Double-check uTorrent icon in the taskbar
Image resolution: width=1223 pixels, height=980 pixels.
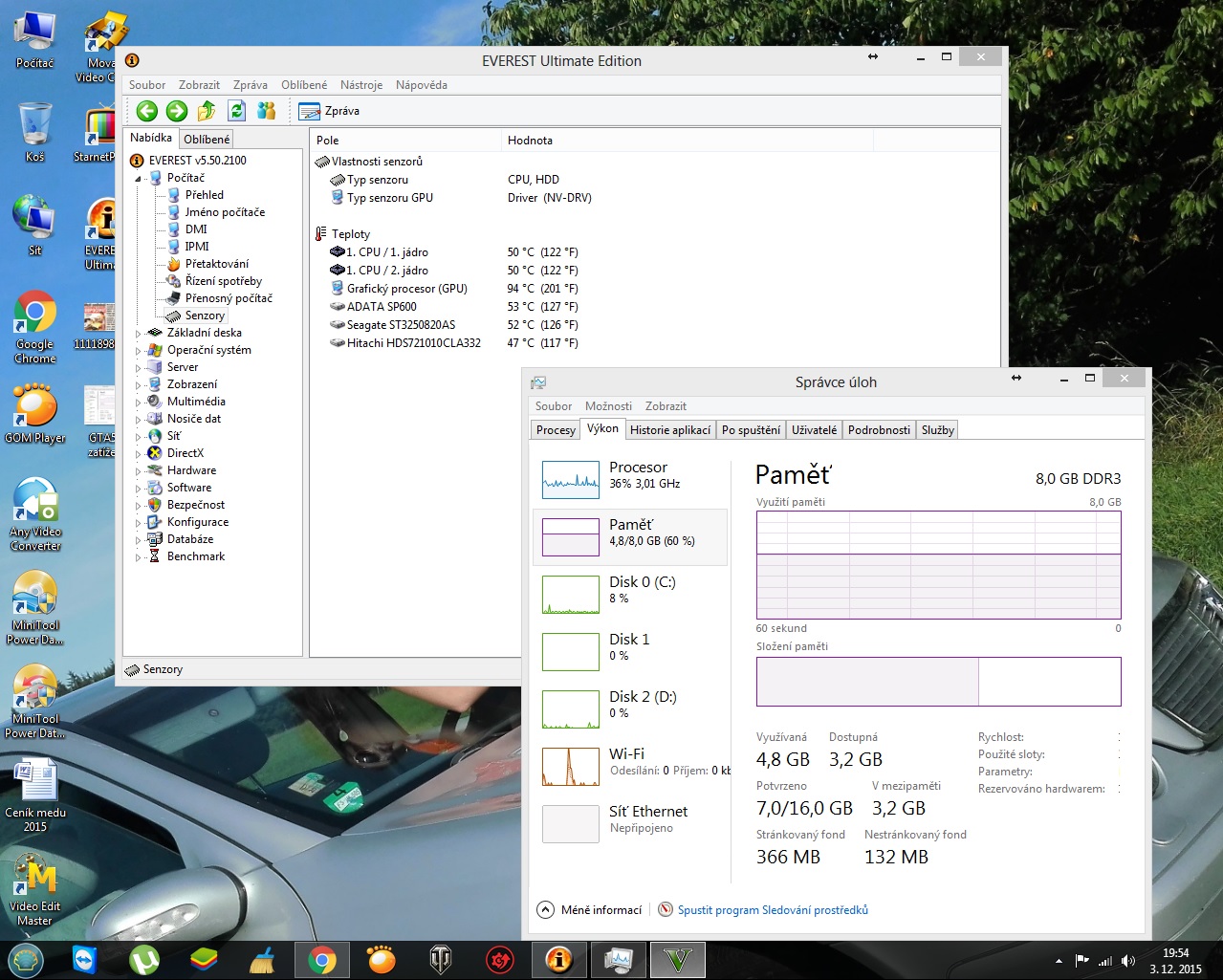[x=144, y=960]
